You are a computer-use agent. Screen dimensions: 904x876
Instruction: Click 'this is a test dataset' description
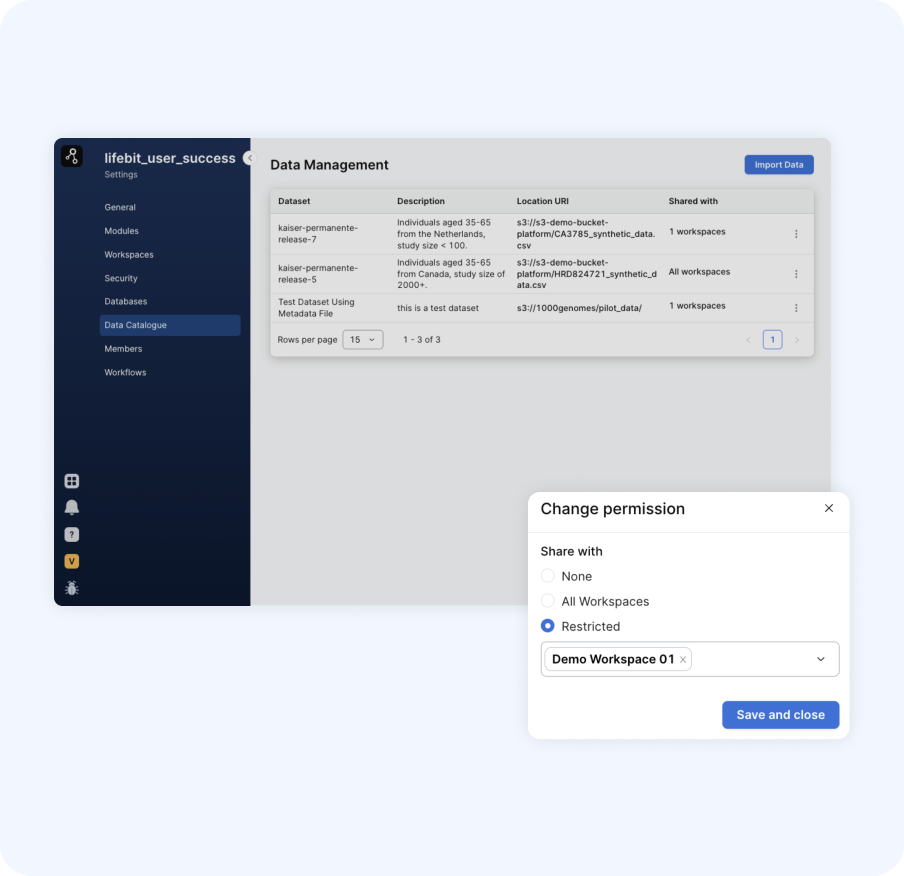[x=438, y=308]
